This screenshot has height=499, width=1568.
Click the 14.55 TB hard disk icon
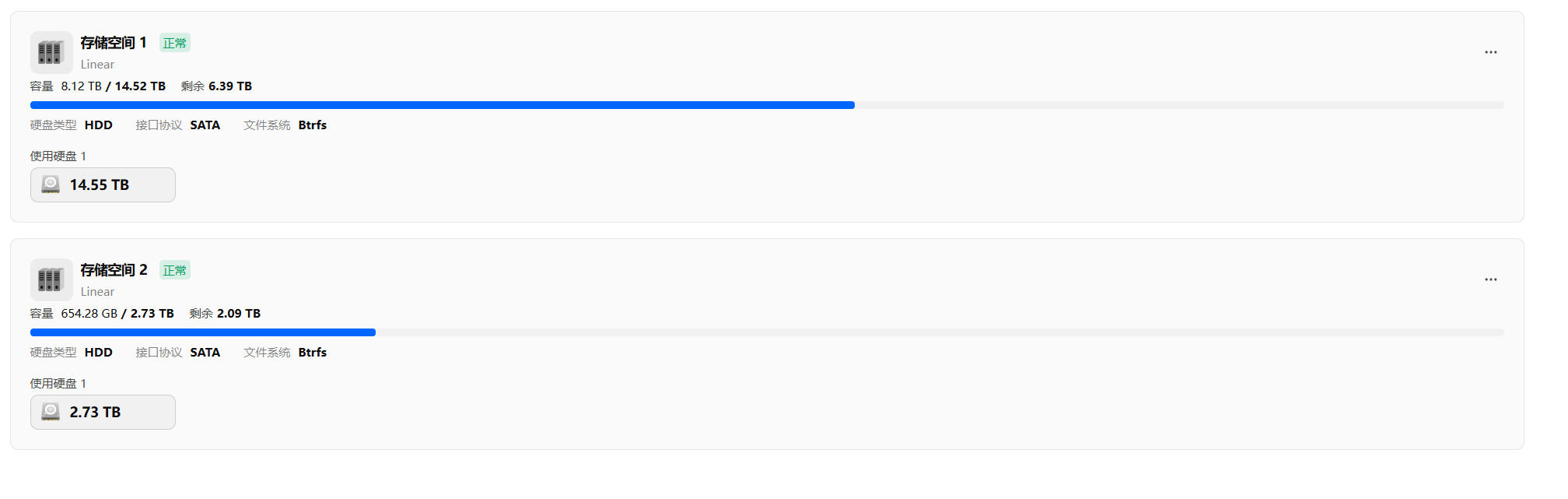coord(51,184)
